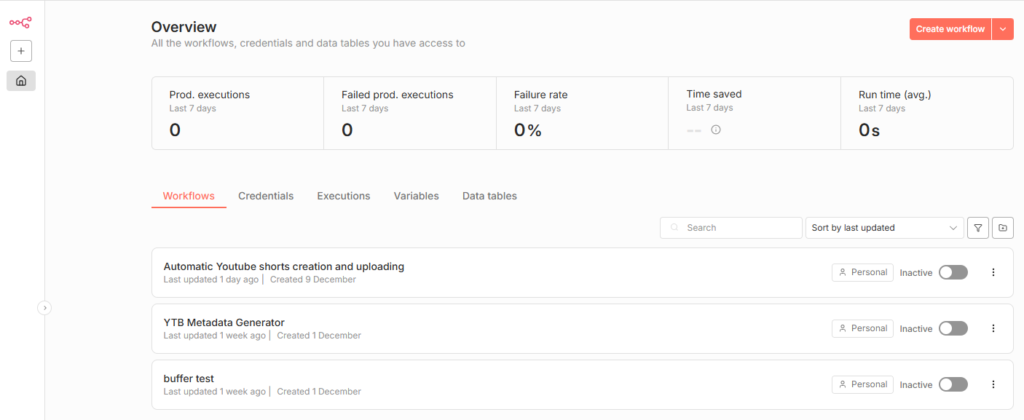Image resolution: width=1024 pixels, height=420 pixels.
Task: Click the add folder icon
Action: pos(1003,228)
